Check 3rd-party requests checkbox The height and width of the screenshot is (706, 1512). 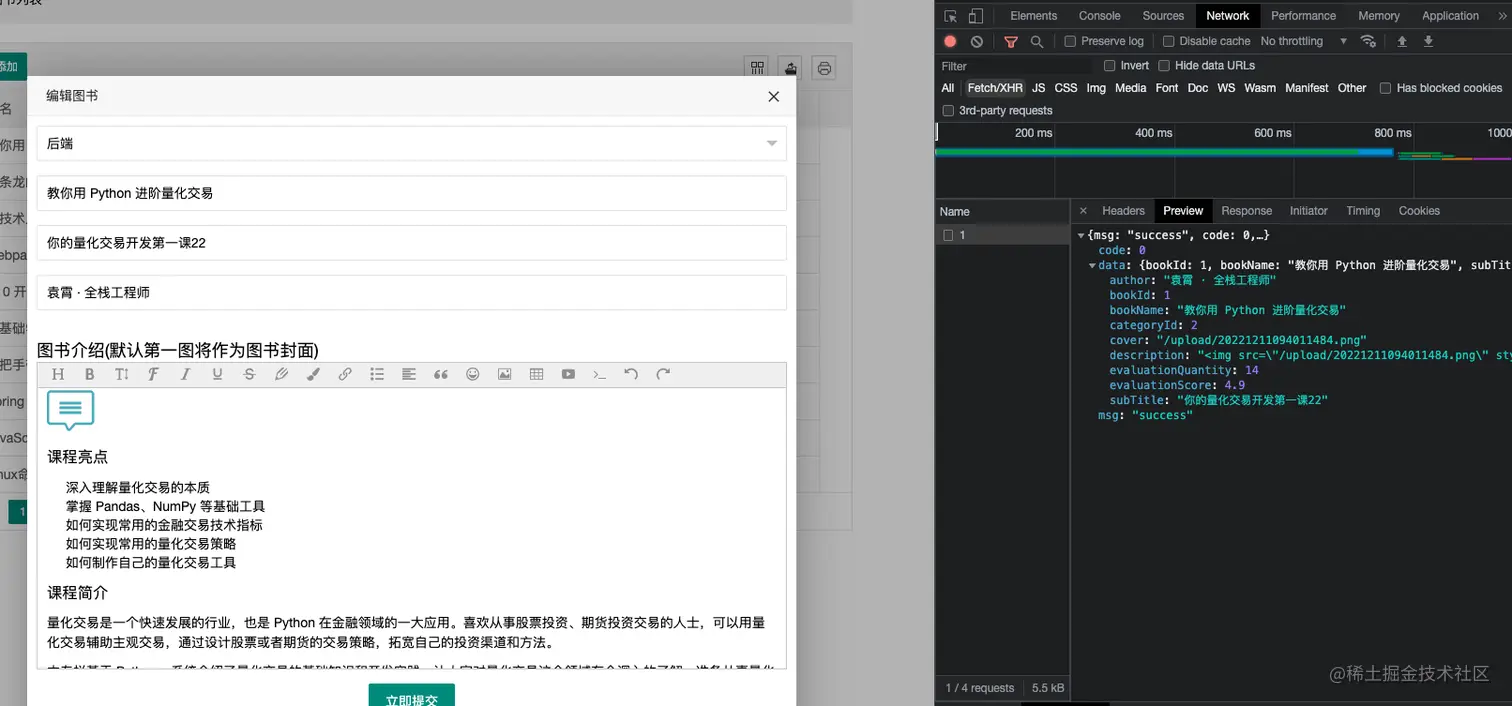[948, 110]
